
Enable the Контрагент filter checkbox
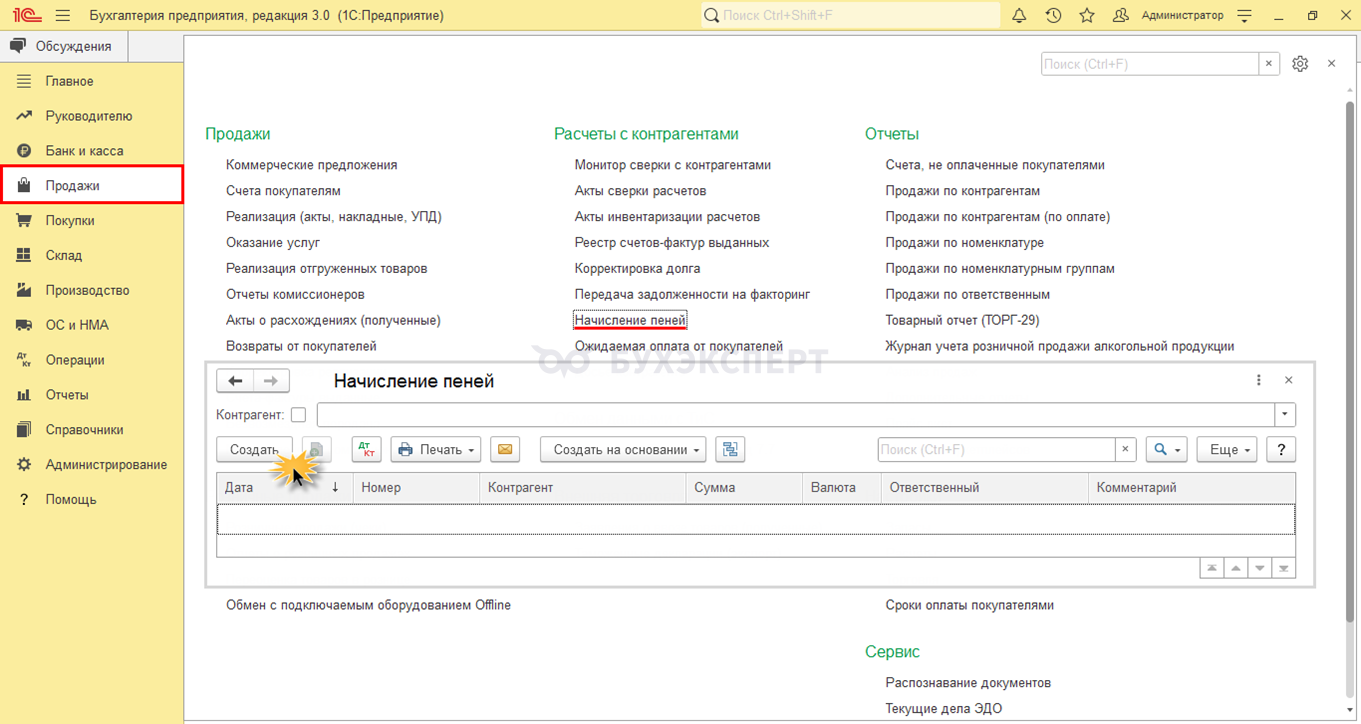coord(298,415)
